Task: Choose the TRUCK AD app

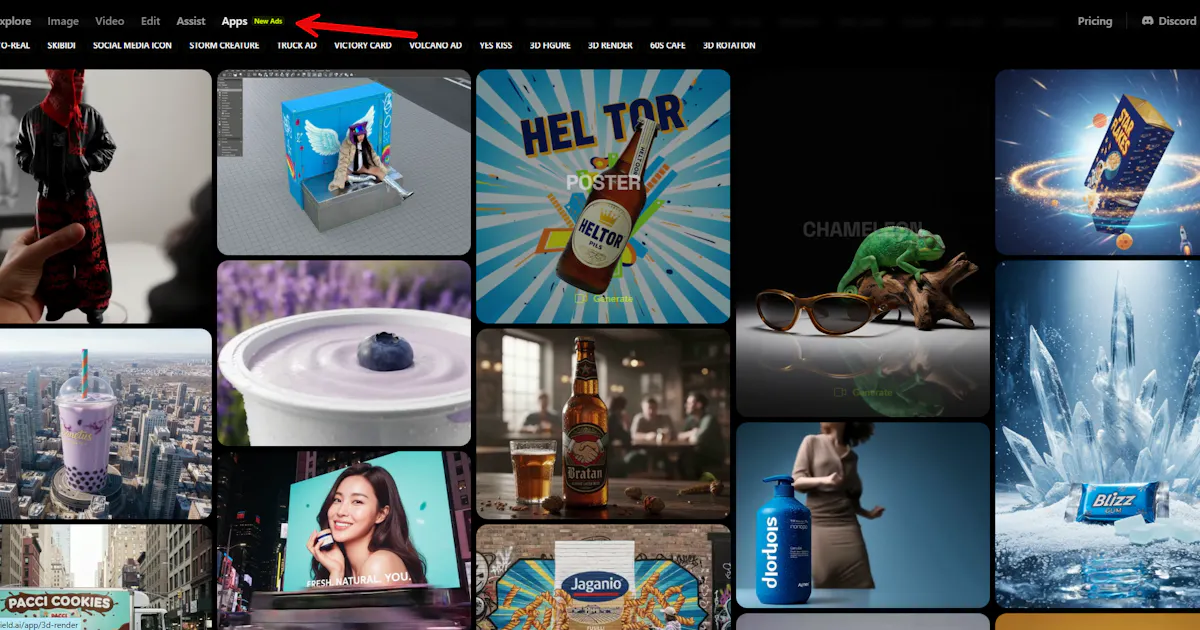Action: pos(297,45)
